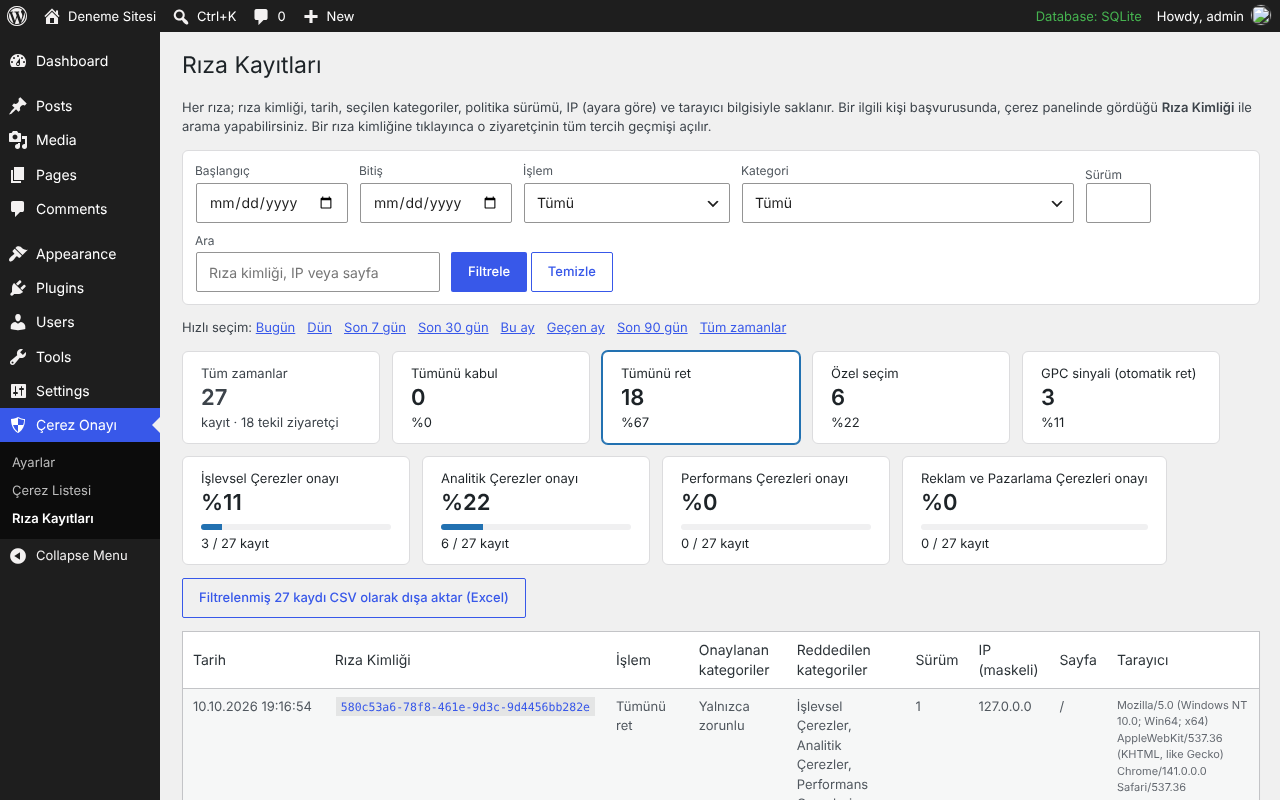
Task: Click the Plugins plug icon
Action: tap(18, 288)
